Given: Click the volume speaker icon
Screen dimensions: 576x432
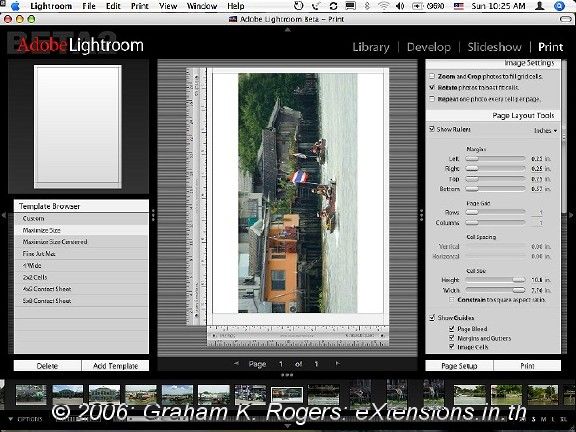Looking at the screenshot, I should (400, 6).
